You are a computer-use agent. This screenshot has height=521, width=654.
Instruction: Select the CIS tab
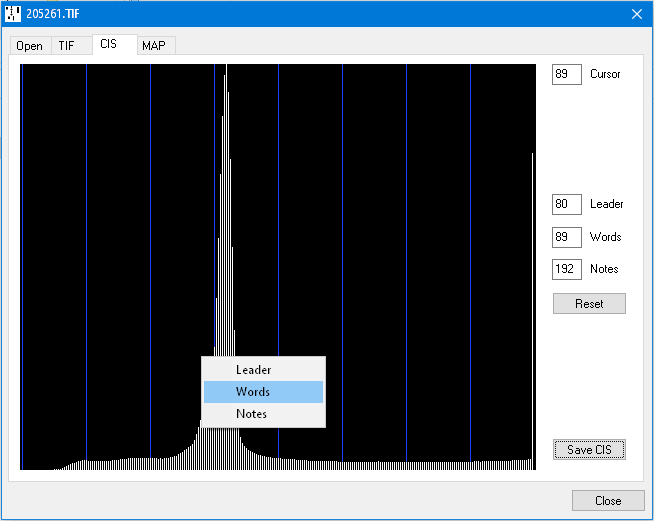click(109, 45)
